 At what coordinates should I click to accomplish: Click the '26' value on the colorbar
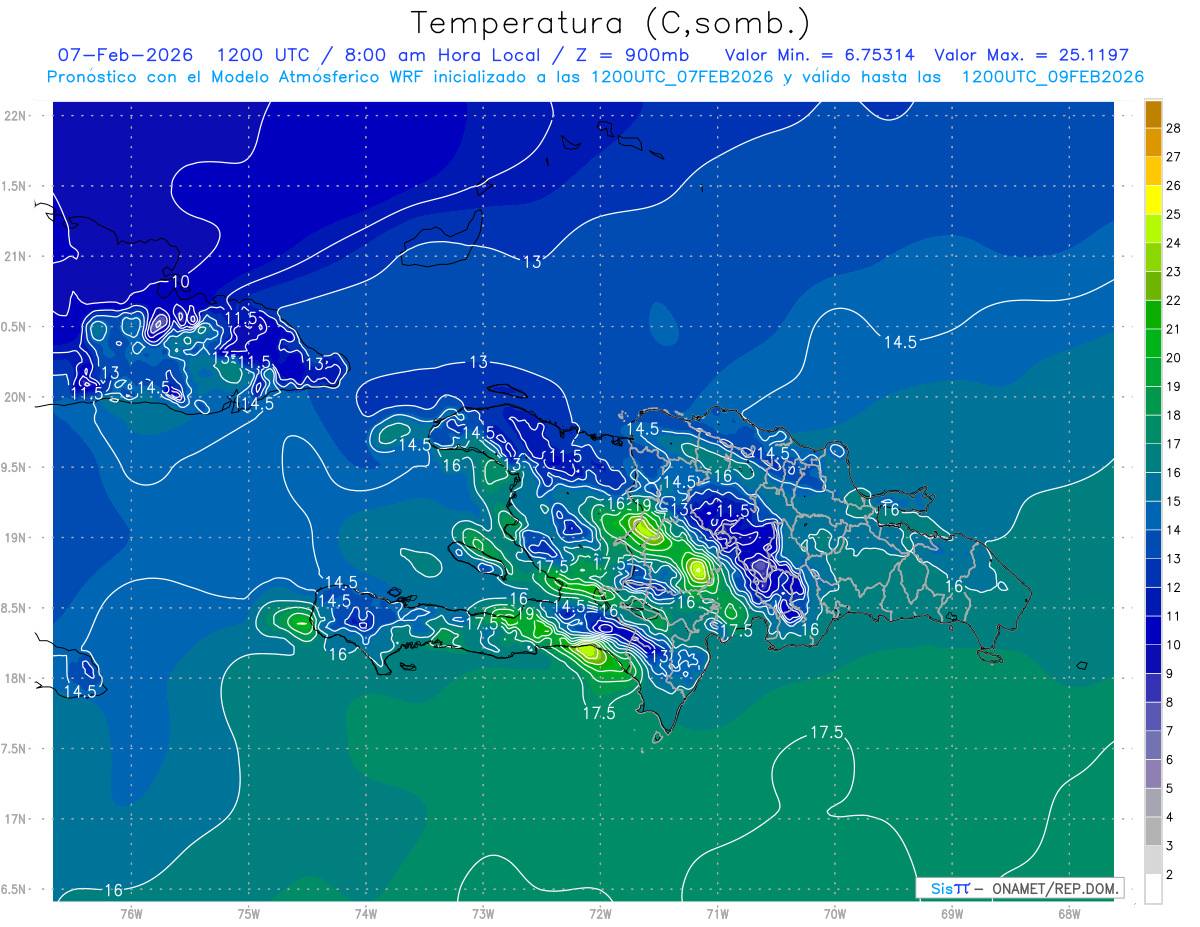pyautogui.click(x=1174, y=185)
